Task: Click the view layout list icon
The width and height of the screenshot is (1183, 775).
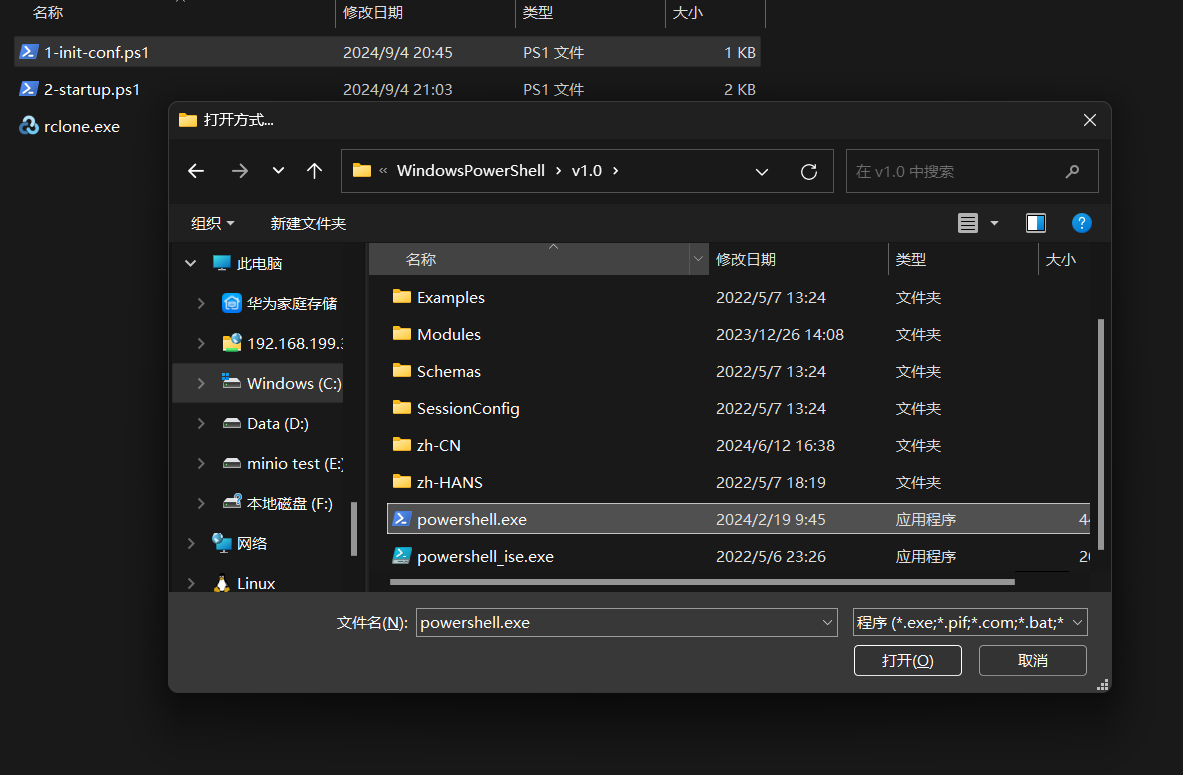Action: pos(967,223)
